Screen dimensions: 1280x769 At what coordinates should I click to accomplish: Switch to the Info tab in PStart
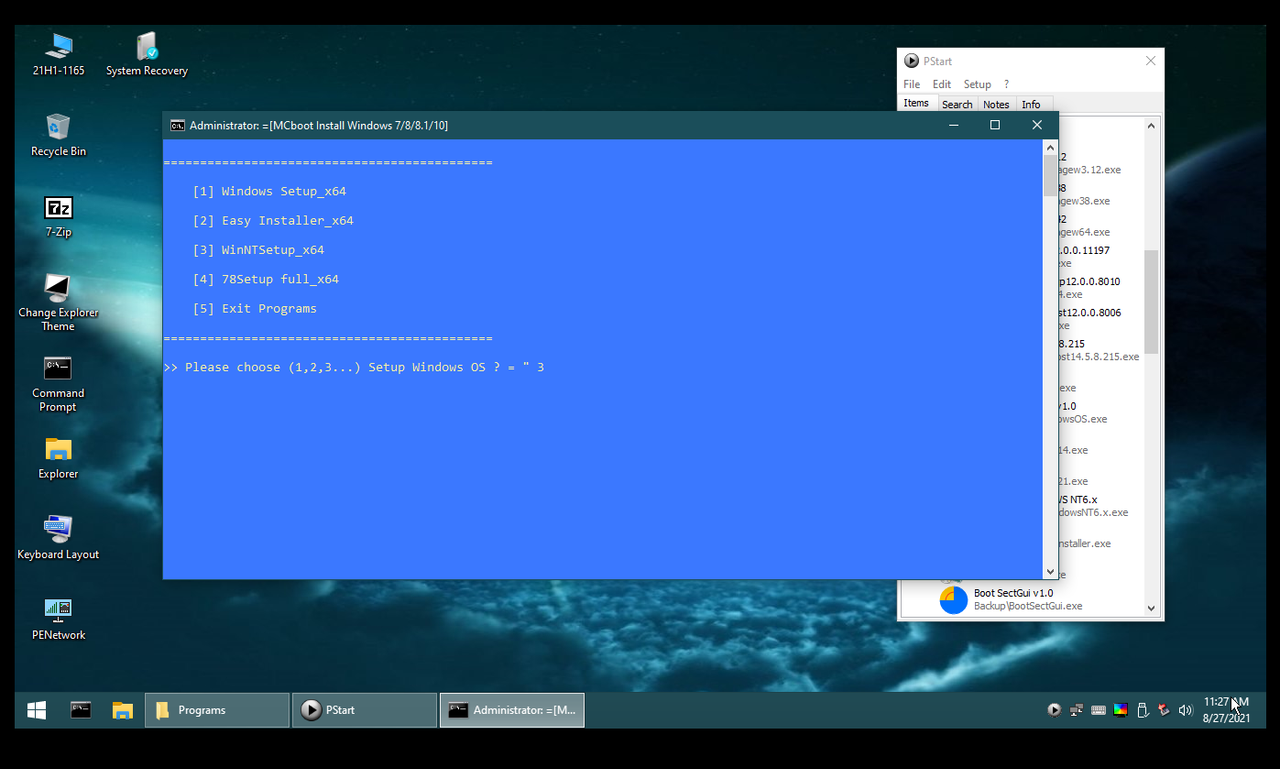[x=1031, y=104]
